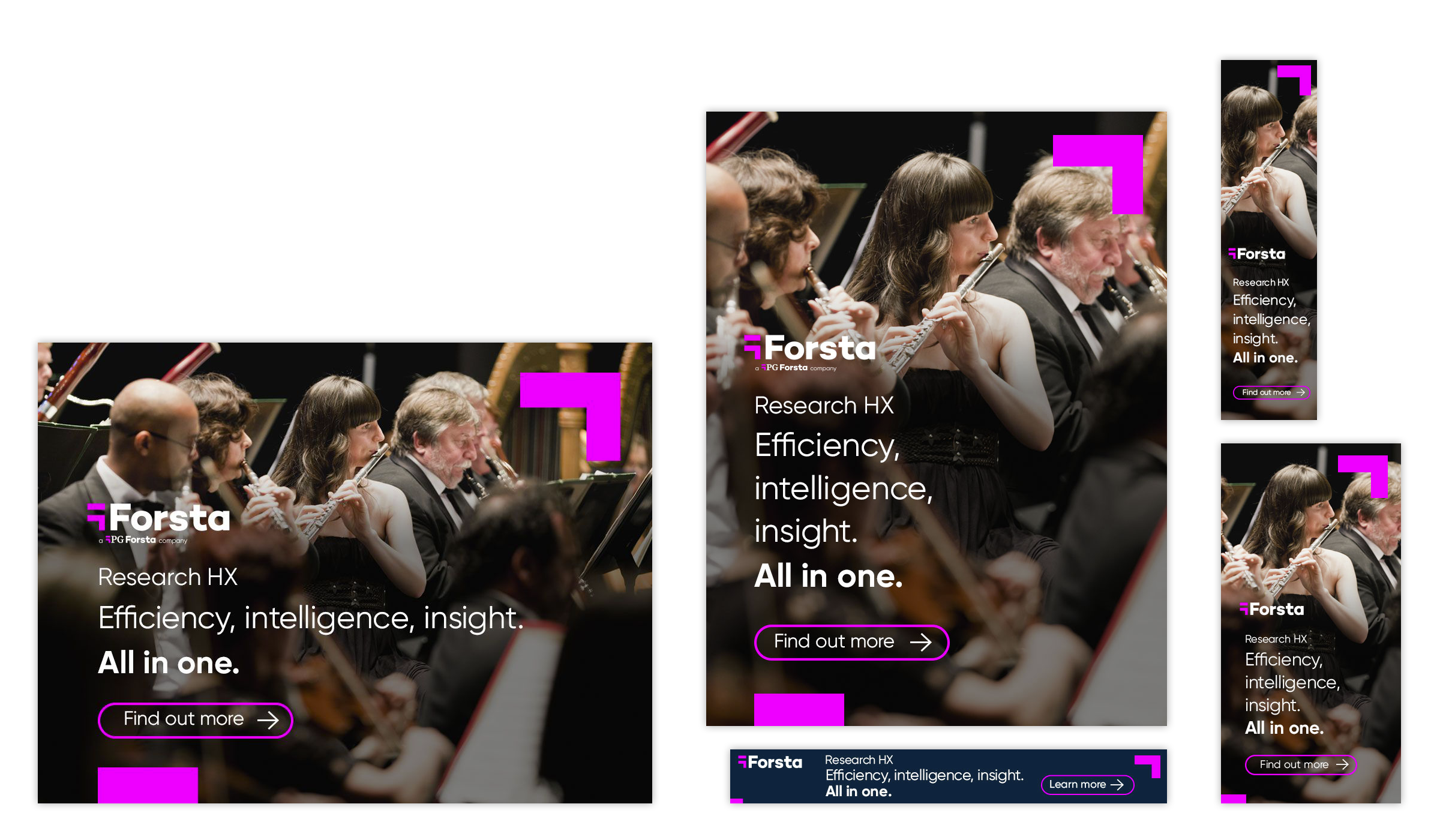This screenshot has width=1440, height=840.
Task: Click the Forsta logo on landscape ad
Action: (159, 518)
